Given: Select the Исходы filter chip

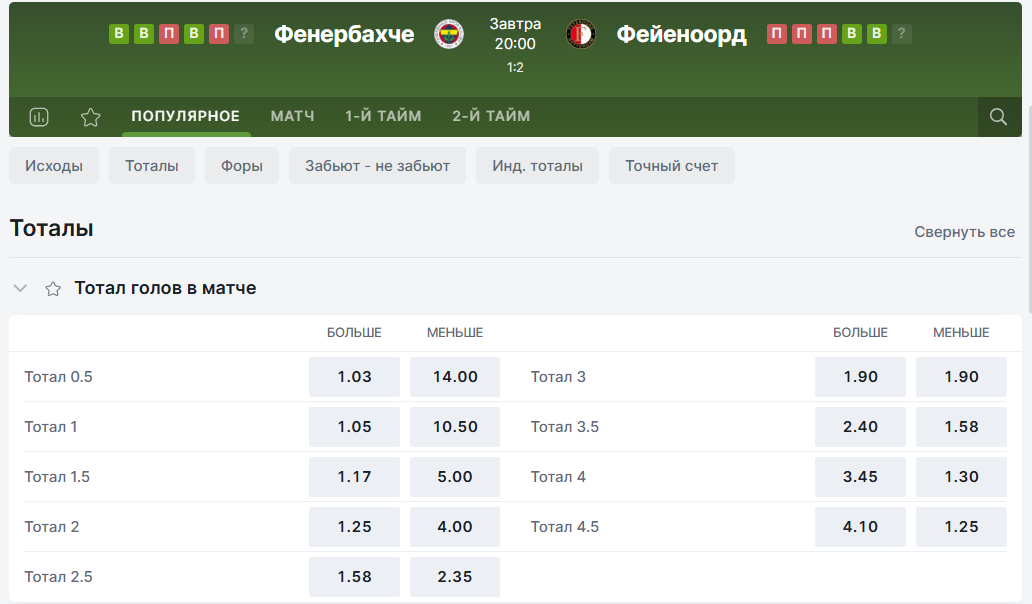Looking at the screenshot, I should (54, 166).
